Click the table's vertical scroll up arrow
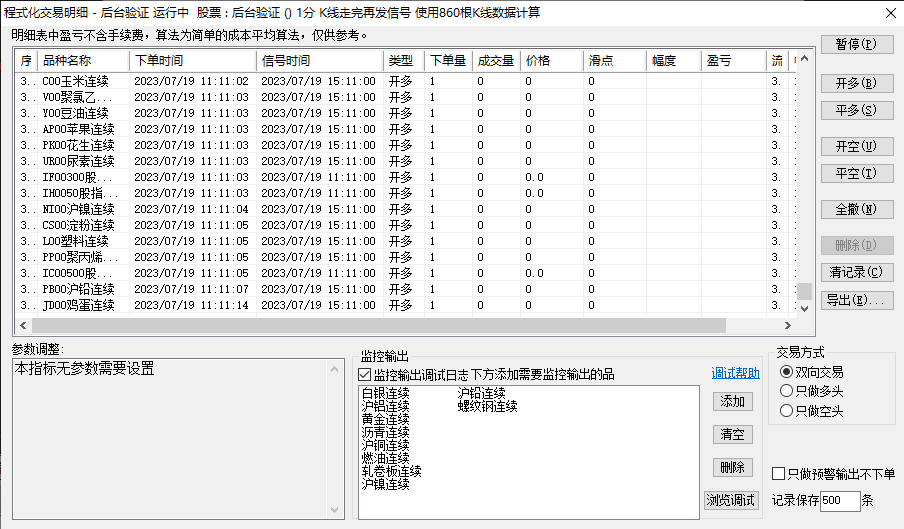 point(805,60)
